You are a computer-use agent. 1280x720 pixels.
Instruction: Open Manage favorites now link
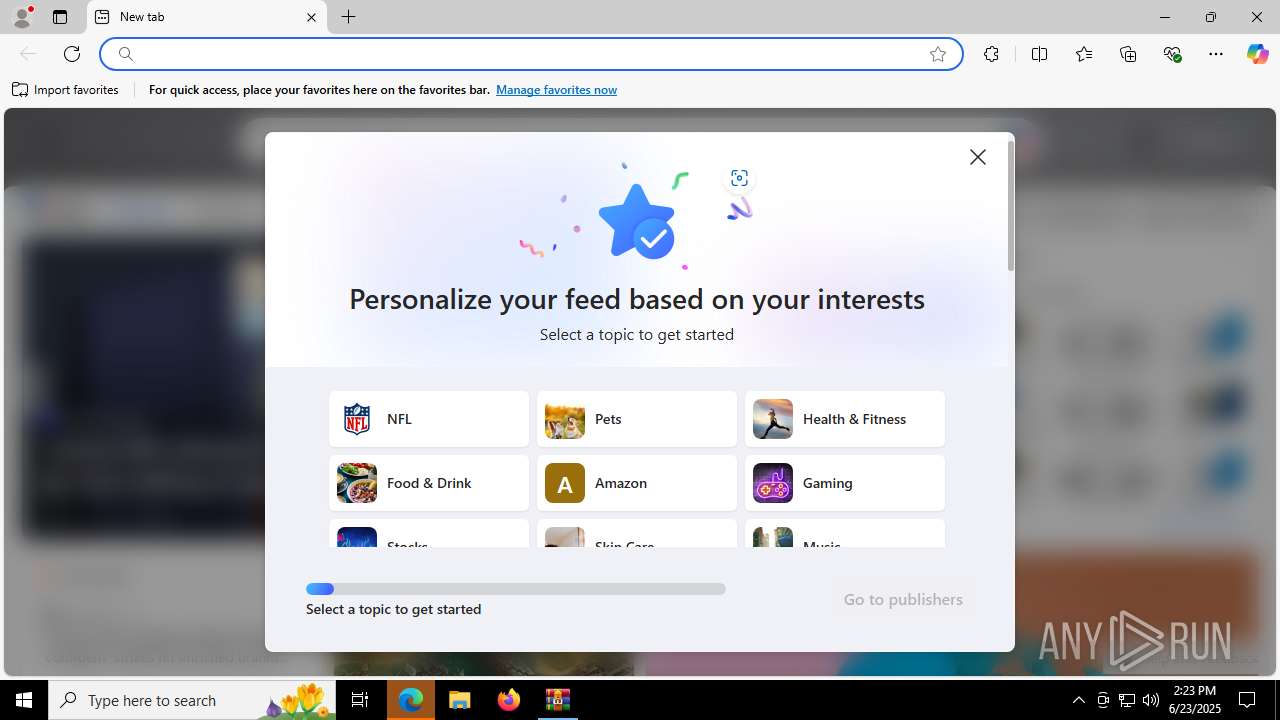tap(556, 90)
